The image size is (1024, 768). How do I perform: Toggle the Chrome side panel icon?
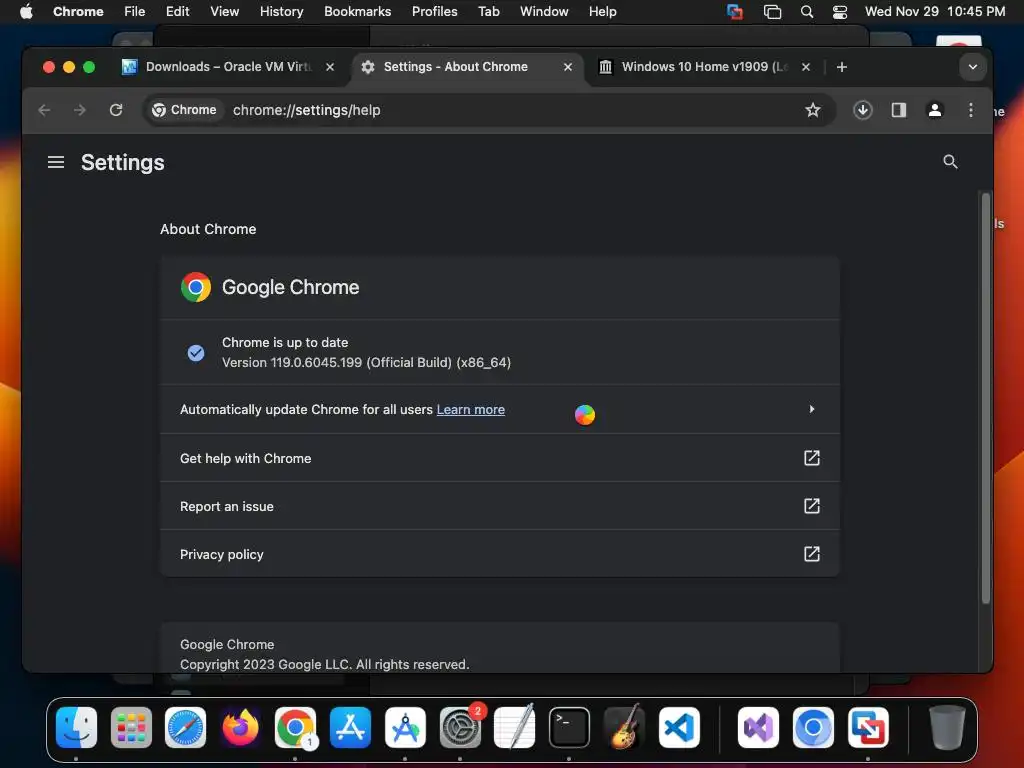(899, 110)
